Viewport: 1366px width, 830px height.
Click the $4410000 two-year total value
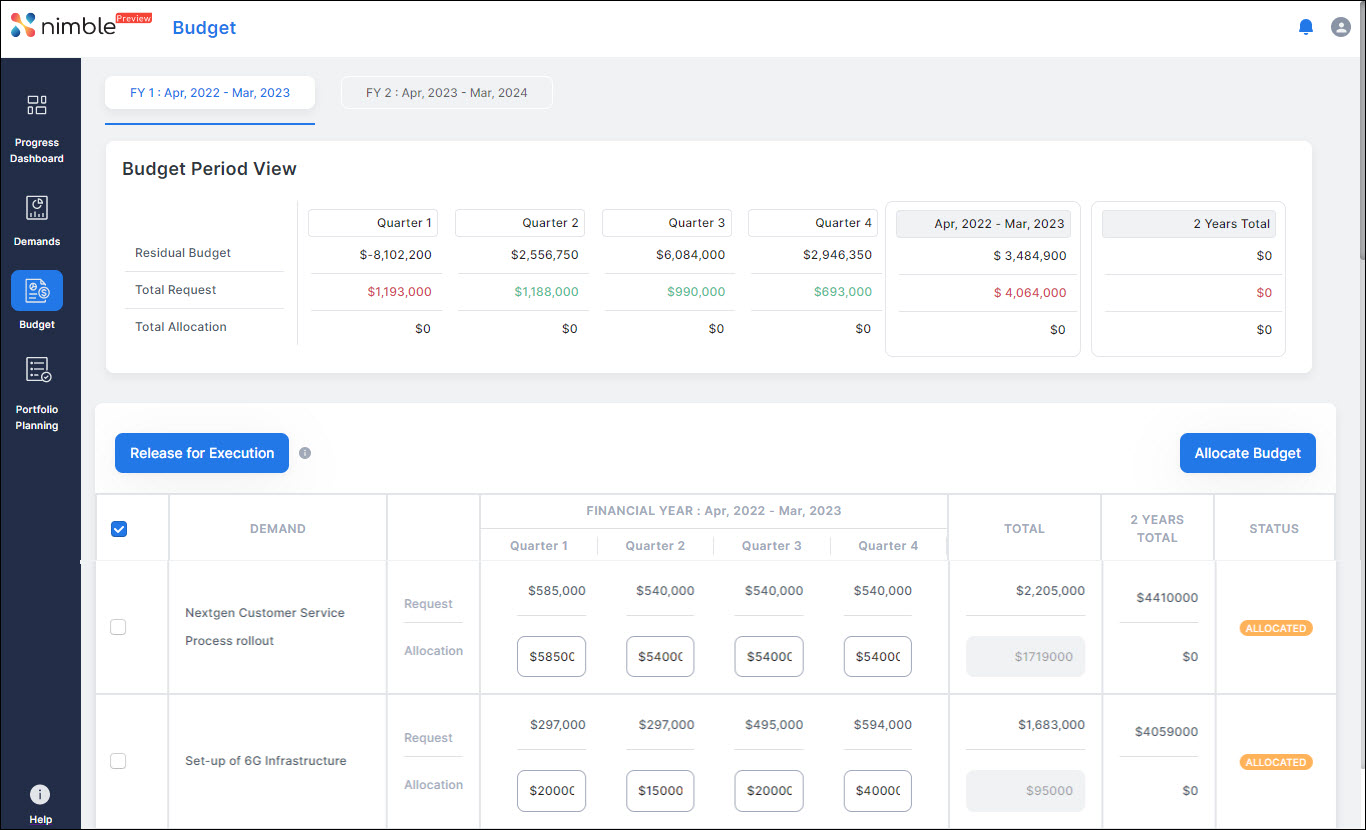point(1167,598)
